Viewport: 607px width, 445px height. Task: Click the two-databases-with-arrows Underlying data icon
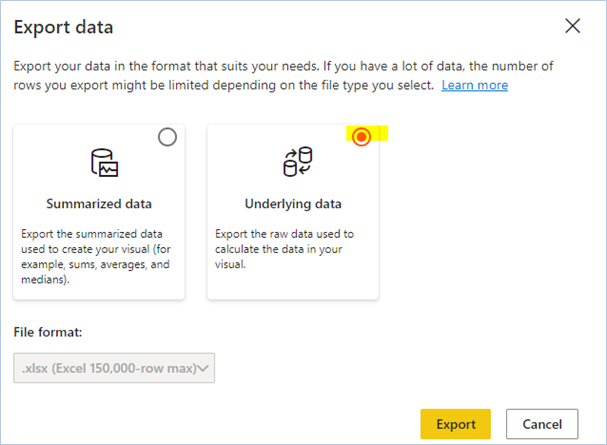[298, 162]
